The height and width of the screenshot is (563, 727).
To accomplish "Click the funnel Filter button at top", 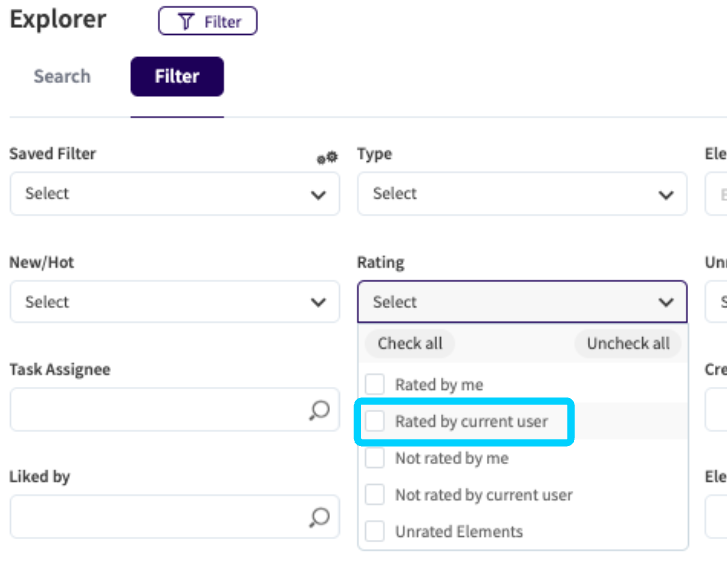I will click(207, 21).
